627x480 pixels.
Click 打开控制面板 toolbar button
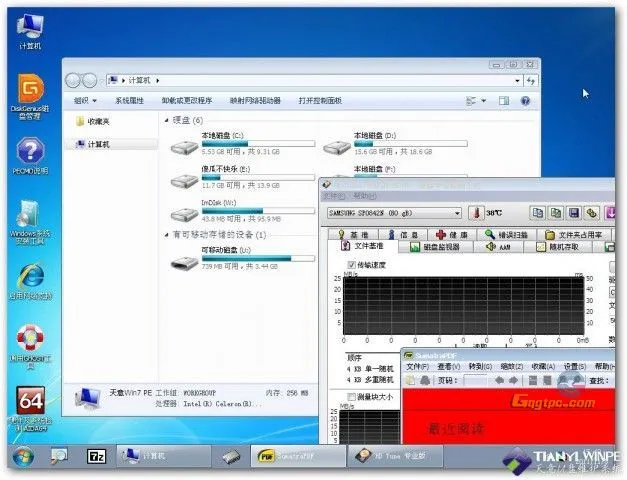(x=320, y=100)
